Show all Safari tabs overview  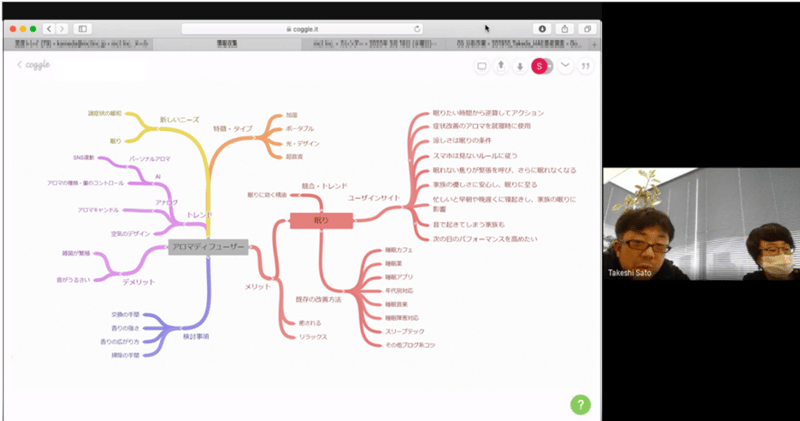(587, 29)
